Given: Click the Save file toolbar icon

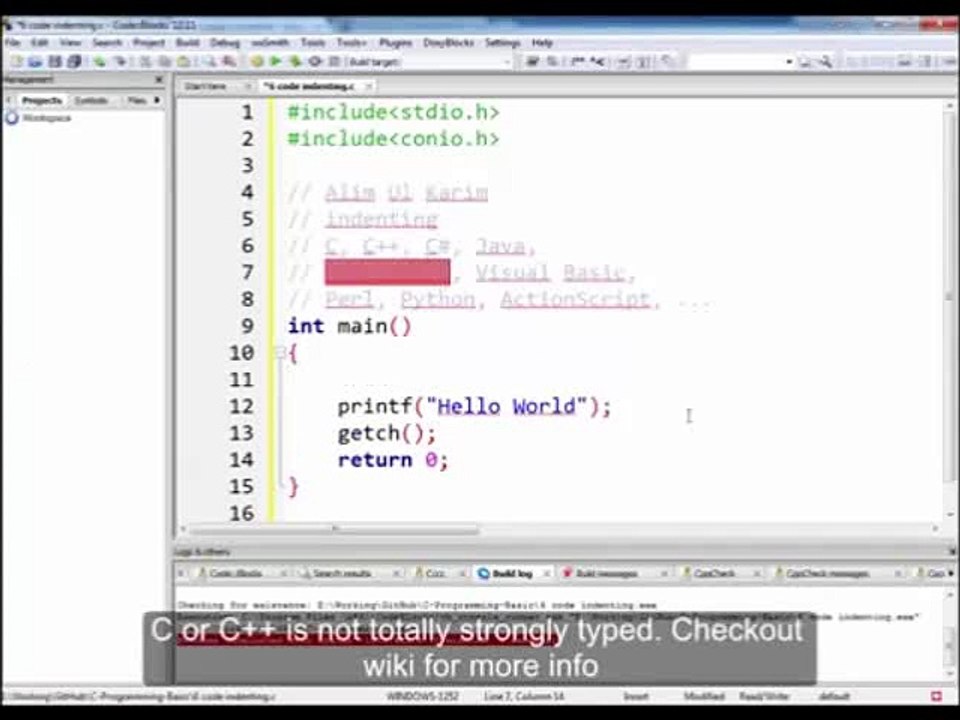Looking at the screenshot, I should tap(55, 61).
